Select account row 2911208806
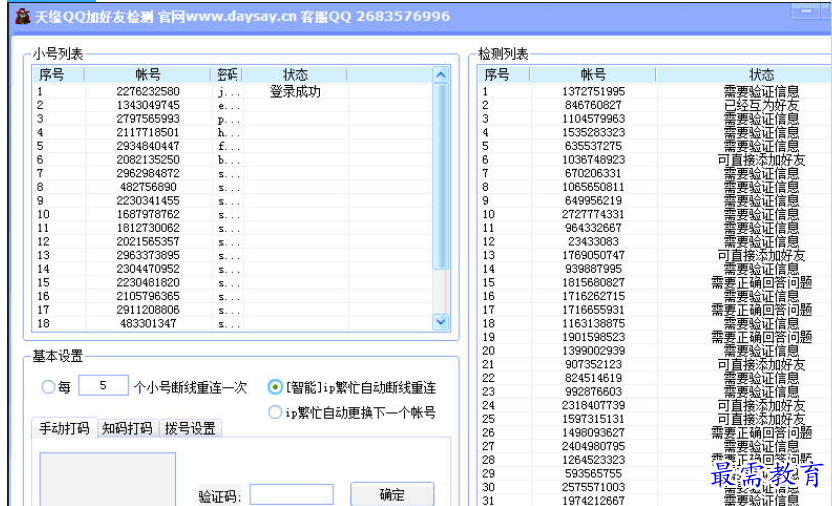The height and width of the screenshot is (506, 832). pos(148,310)
